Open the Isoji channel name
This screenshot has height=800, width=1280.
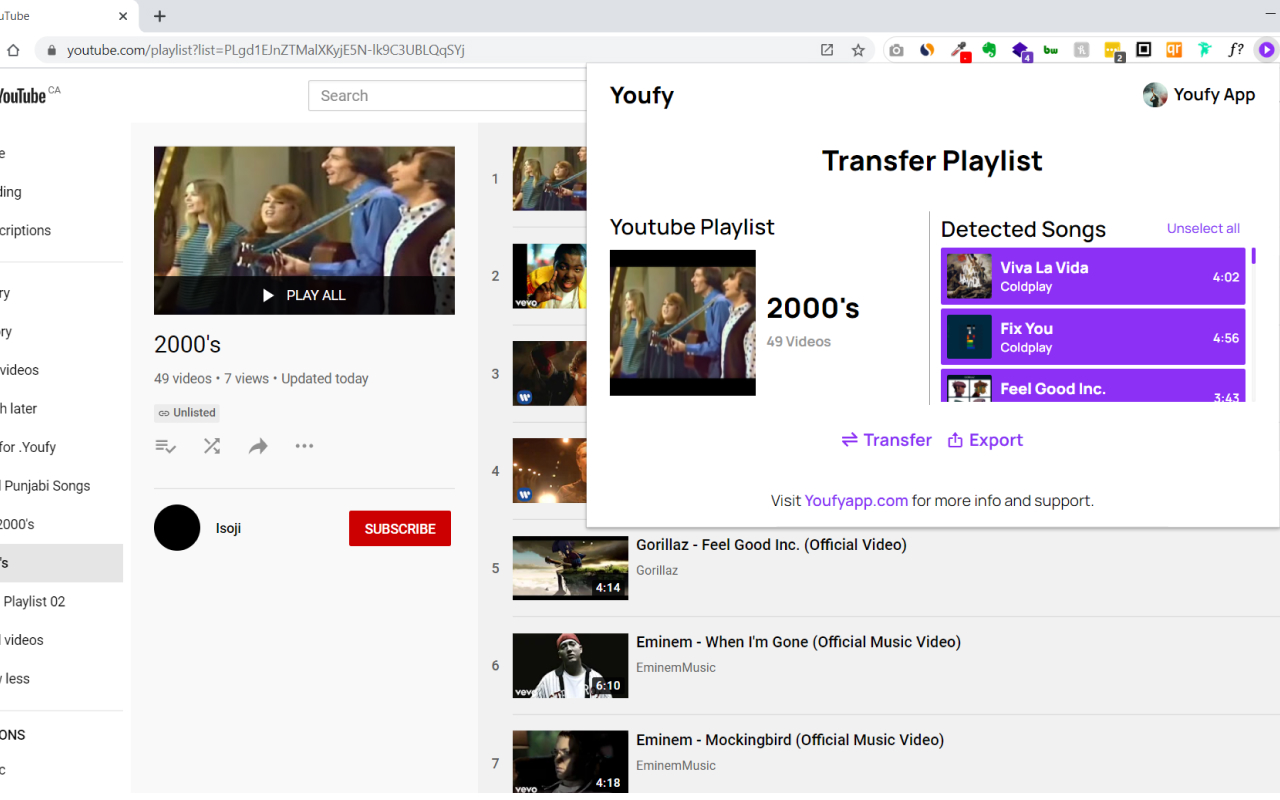pyautogui.click(x=228, y=528)
